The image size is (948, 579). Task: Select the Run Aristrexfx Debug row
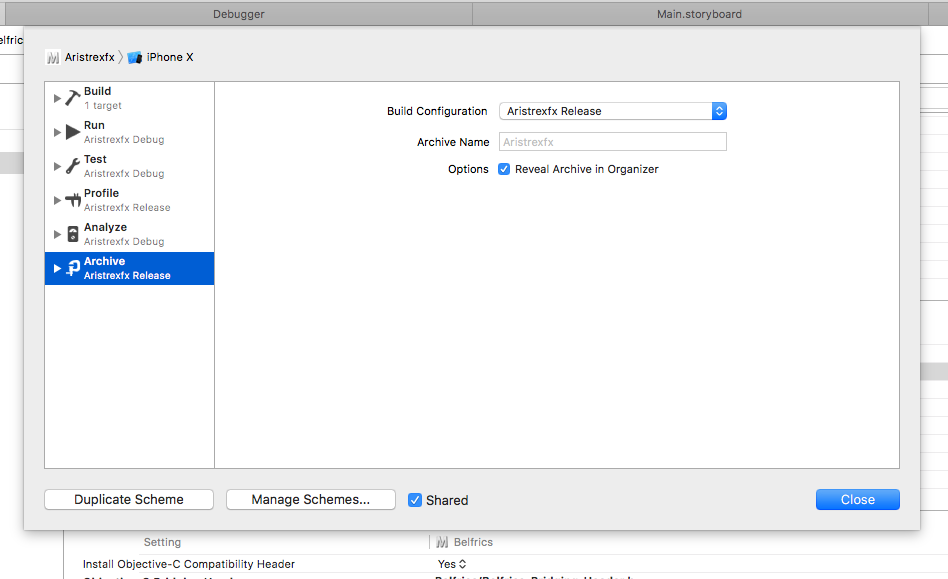point(129,132)
